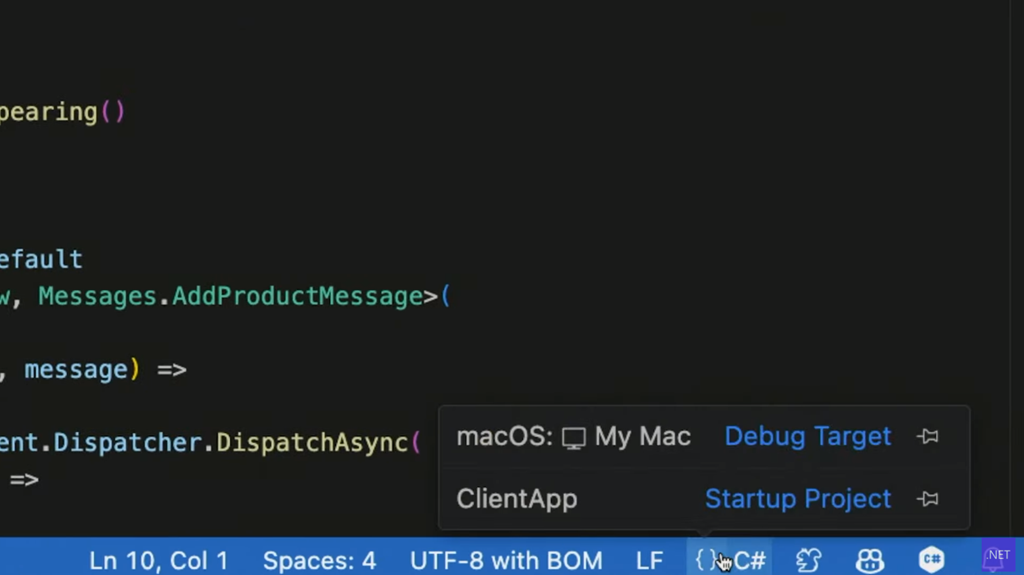Click the C# hexagon status icon
The width and height of the screenshot is (1024, 575).
(931, 560)
